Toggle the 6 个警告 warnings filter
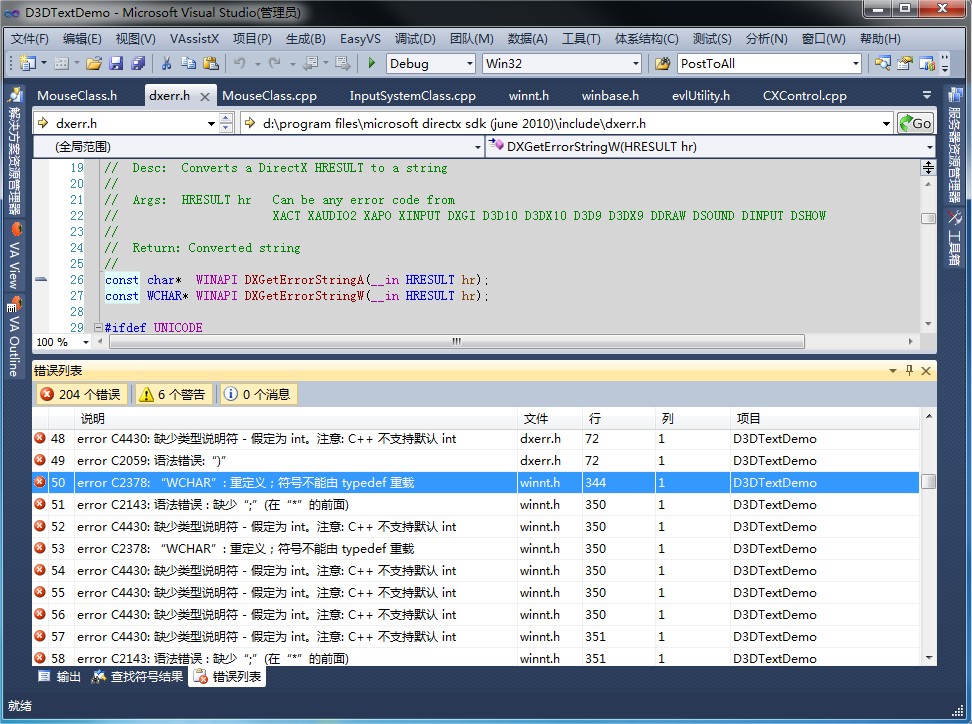The image size is (972, 724). pos(174,394)
